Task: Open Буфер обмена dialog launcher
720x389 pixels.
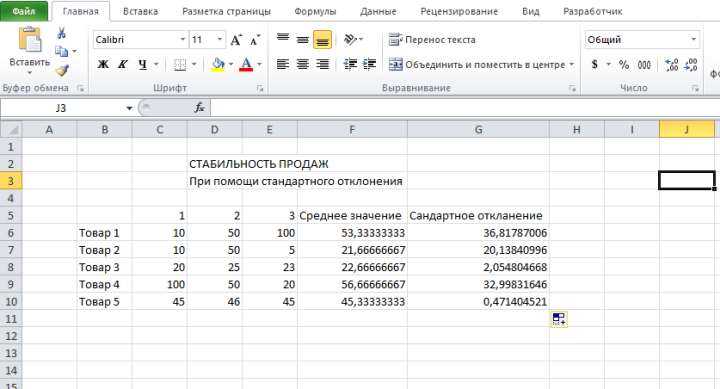Action: click(81, 88)
